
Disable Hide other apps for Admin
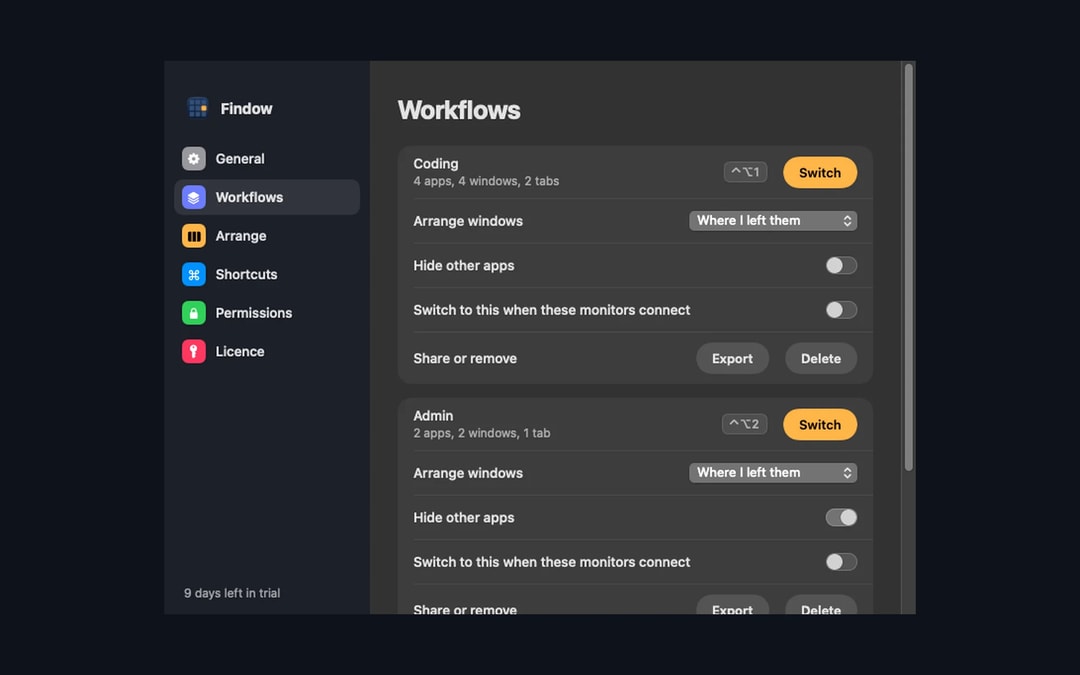tap(841, 517)
